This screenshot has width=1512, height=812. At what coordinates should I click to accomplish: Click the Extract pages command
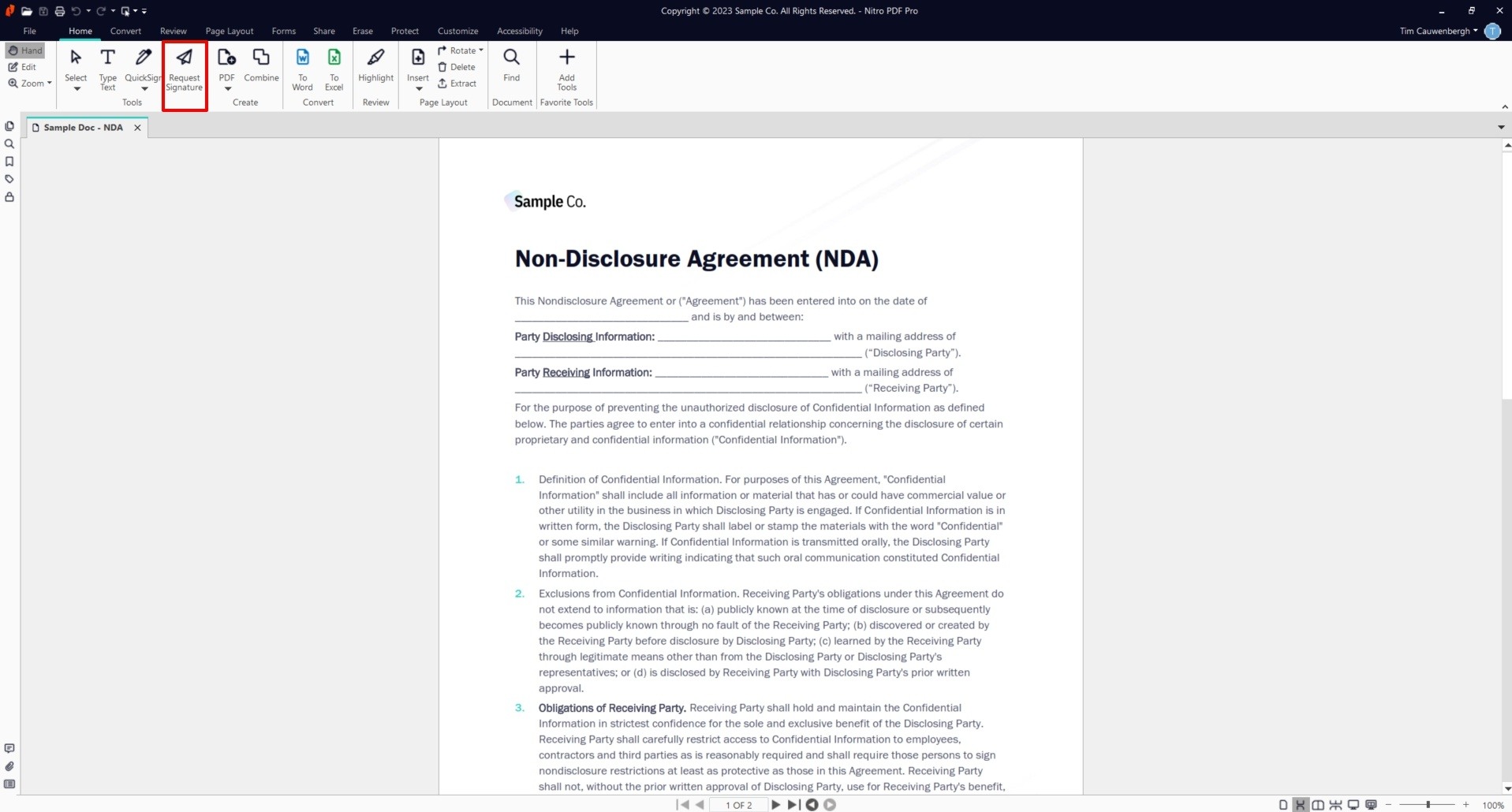pos(463,84)
